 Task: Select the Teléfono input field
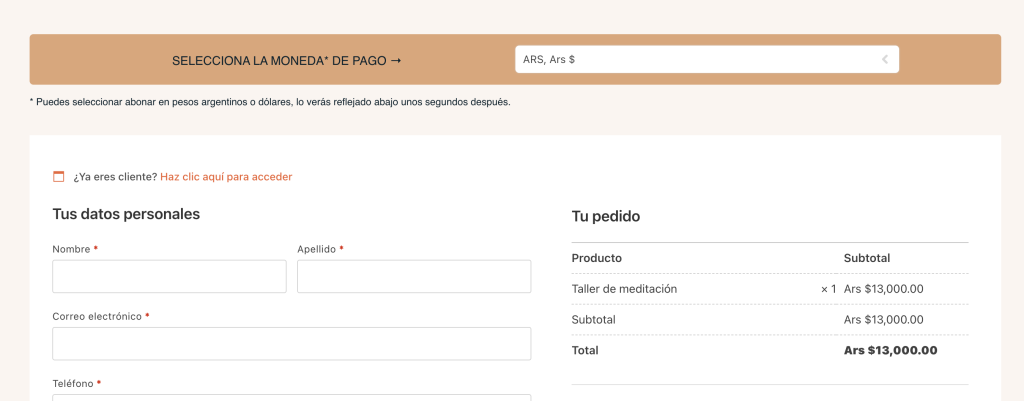291,397
